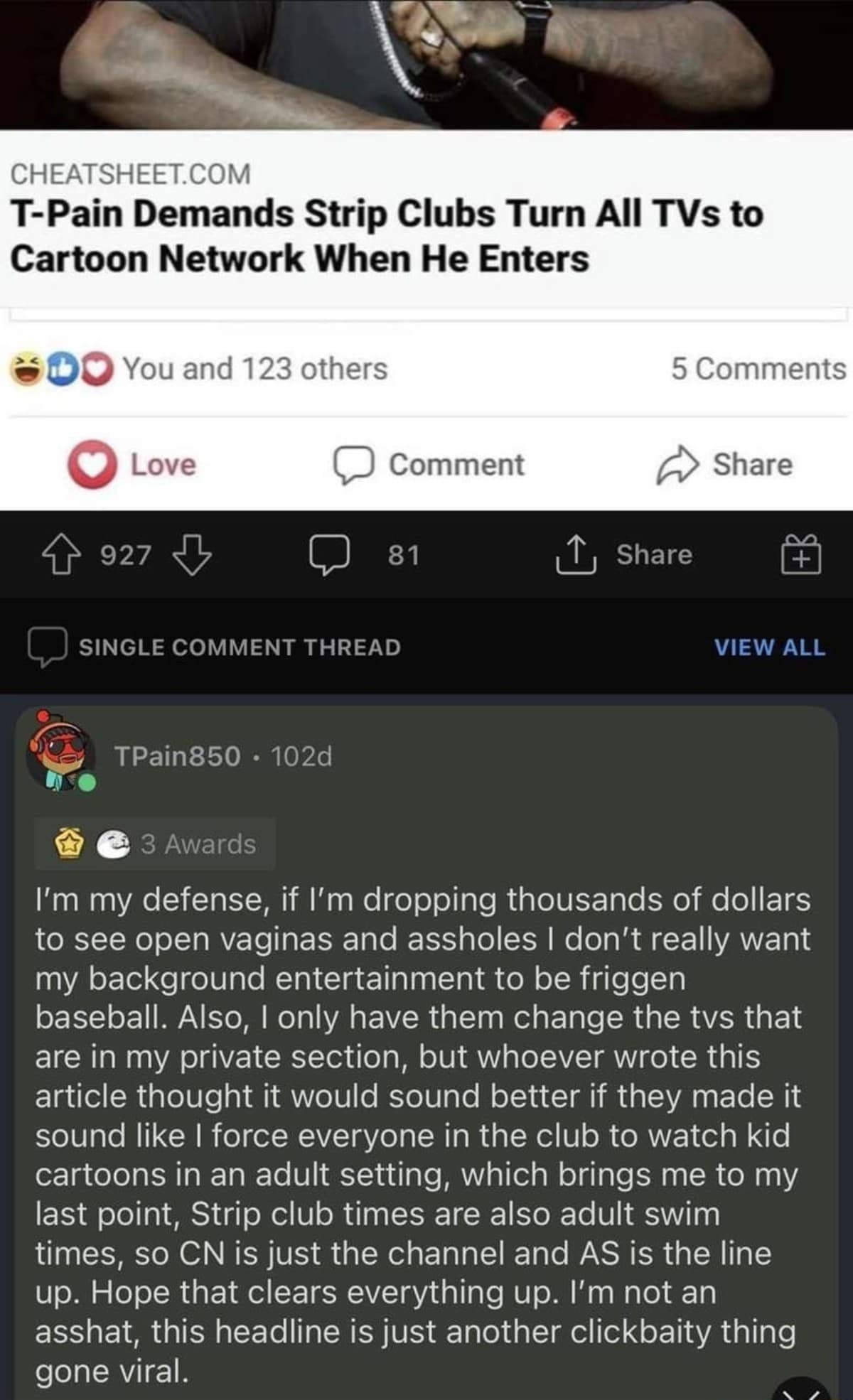This screenshot has height=1400, width=853.
Task: Open the 81 comments bubble icon
Action: tap(330, 556)
